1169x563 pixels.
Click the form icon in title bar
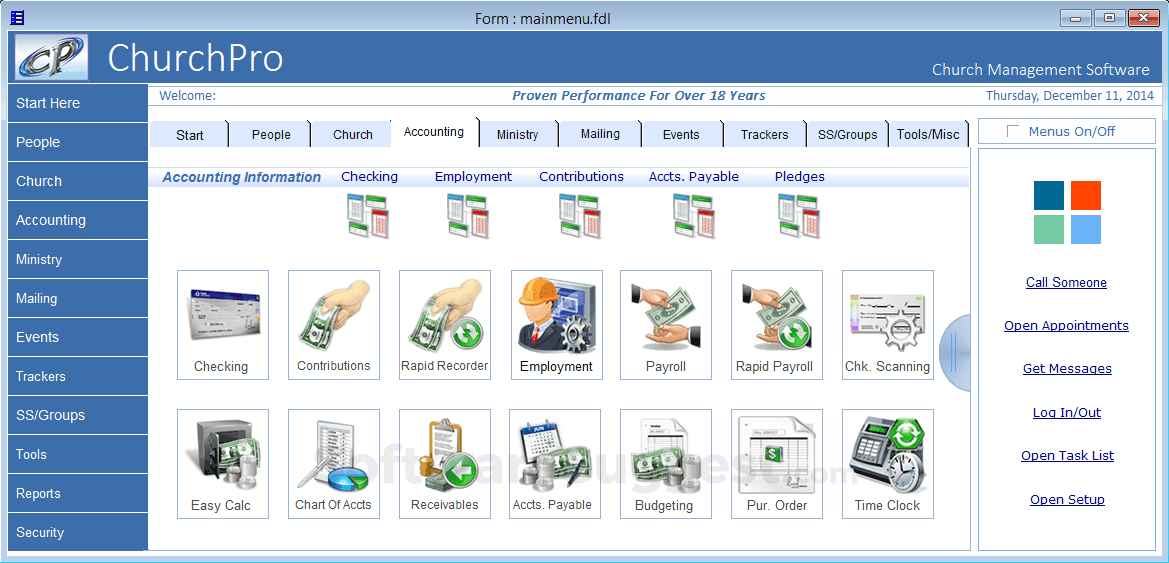[17, 17]
